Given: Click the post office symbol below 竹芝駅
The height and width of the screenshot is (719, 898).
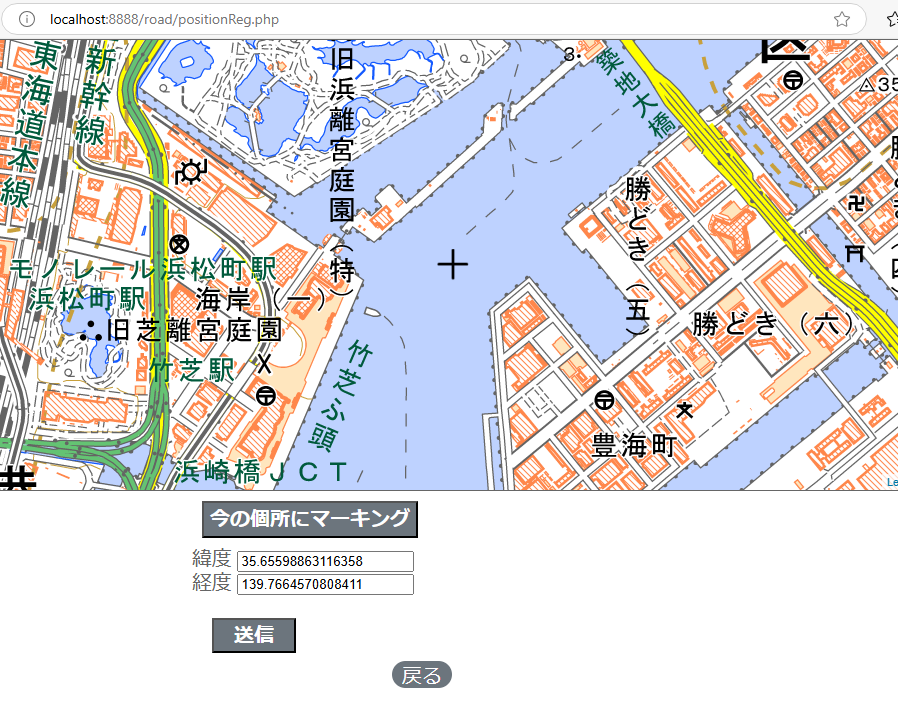Looking at the screenshot, I should click(265, 396).
